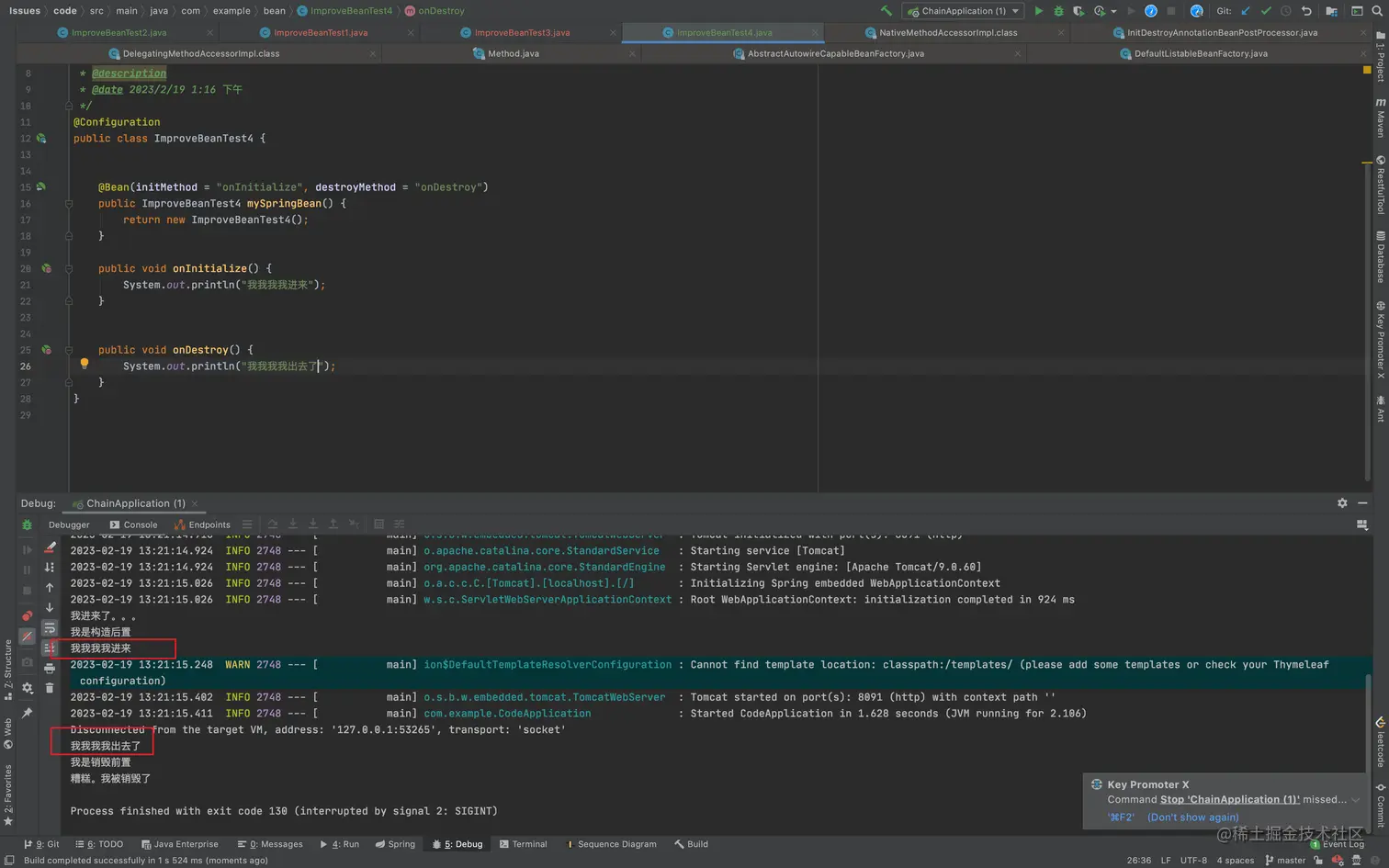Toggle tool window bars icon in status bar
Screen dimensions: 1389x868
click(x=9, y=861)
